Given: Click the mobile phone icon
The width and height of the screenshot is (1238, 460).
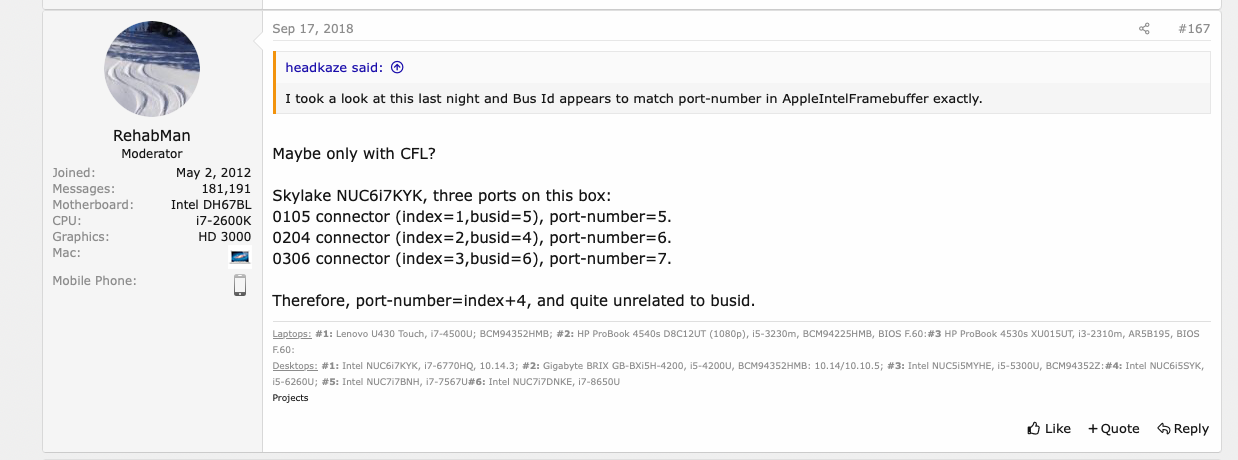Looking at the screenshot, I should pos(240,285).
